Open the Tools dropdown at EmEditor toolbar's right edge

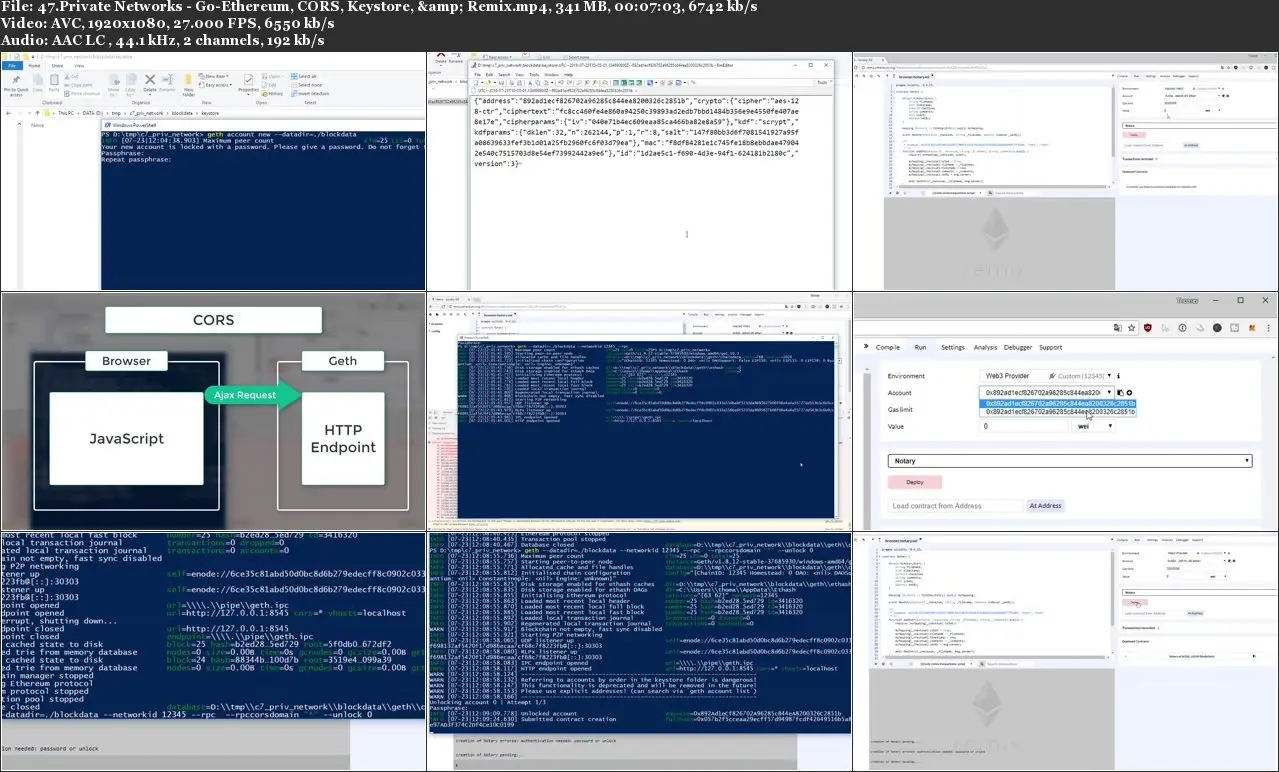pos(822,82)
